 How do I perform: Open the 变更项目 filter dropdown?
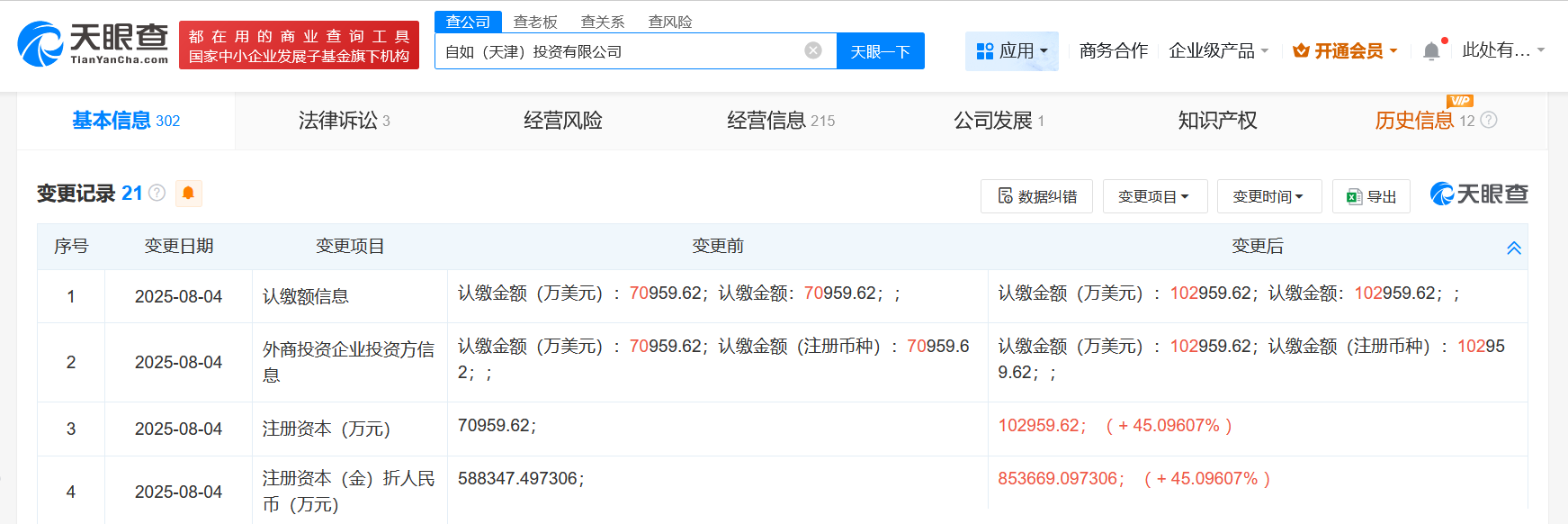(x=1154, y=196)
